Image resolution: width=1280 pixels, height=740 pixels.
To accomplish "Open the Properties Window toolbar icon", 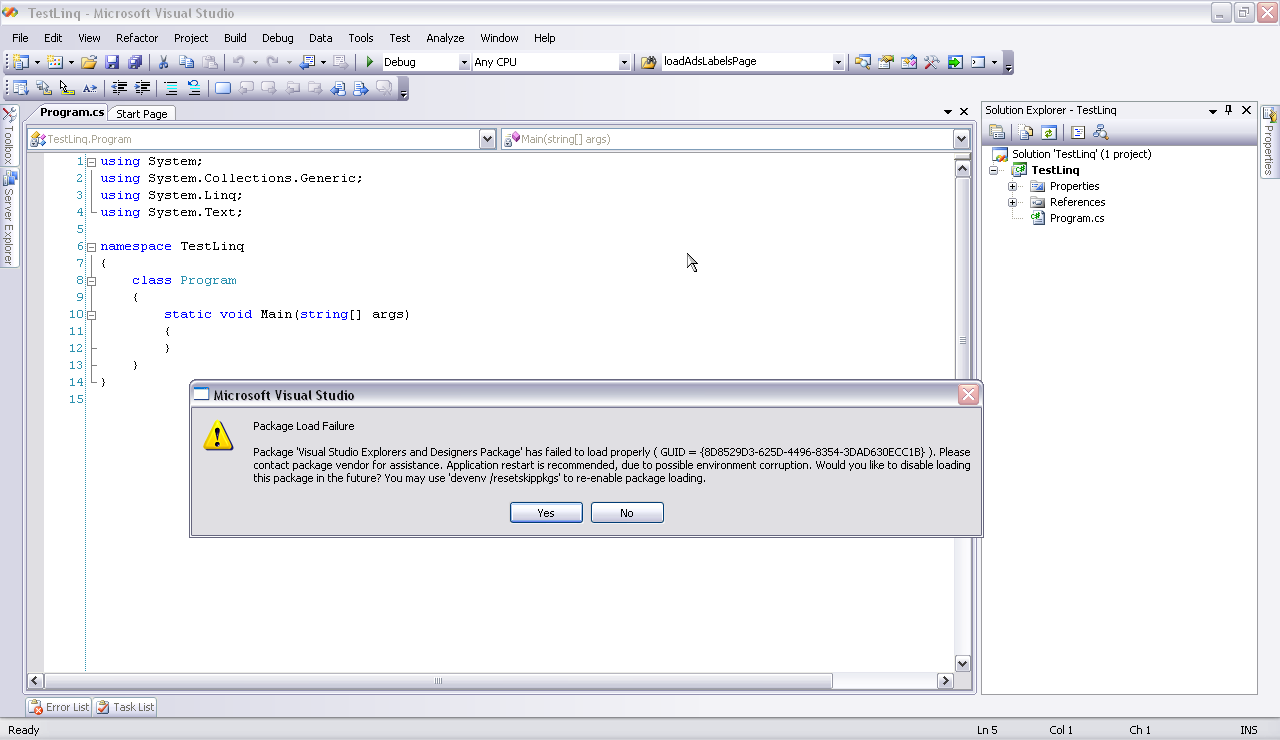I will click(886, 62).
